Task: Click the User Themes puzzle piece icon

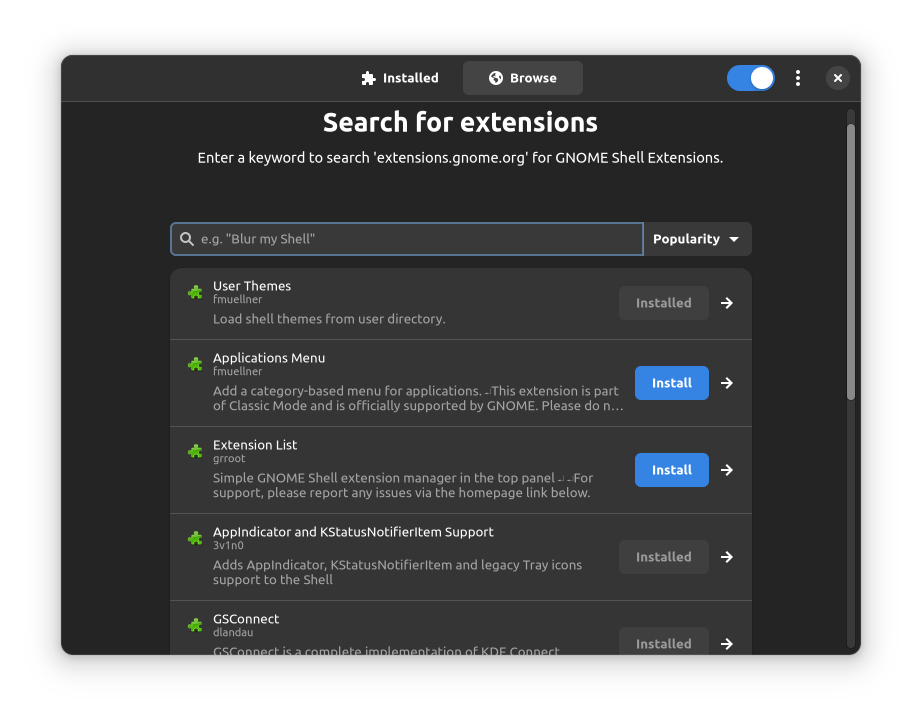Action: pyautogui.click(x=195, y=292)
